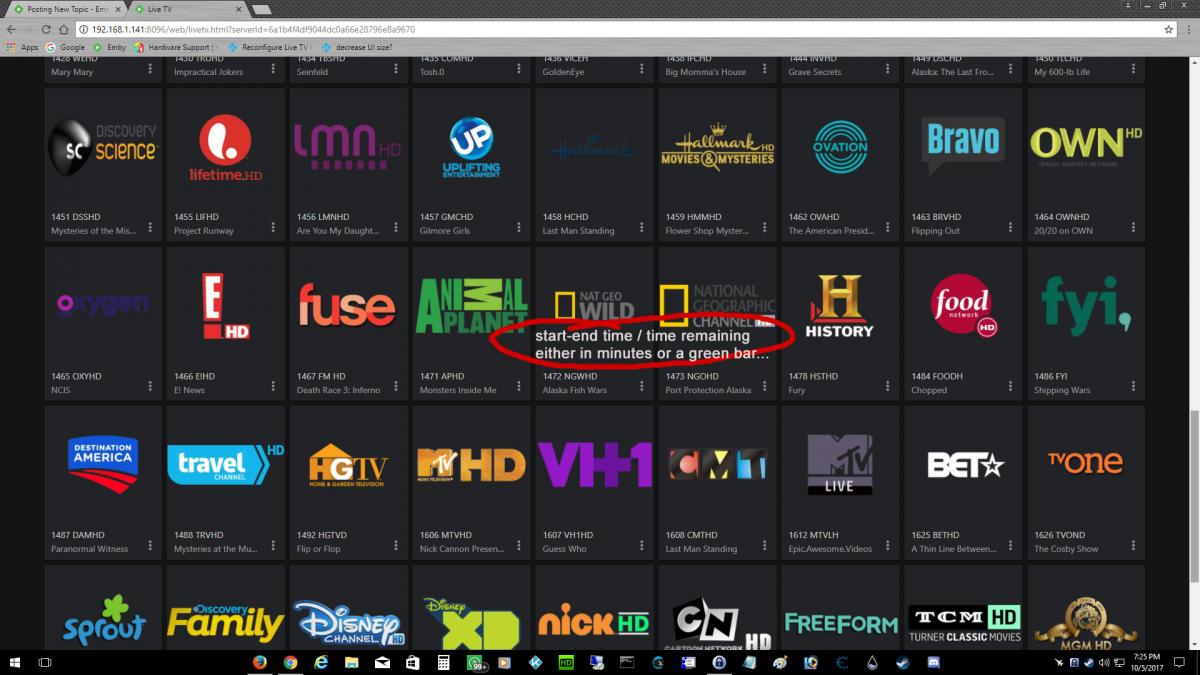The height and width of the screenshot is (675, 1200).
Task: Open three-dot menu for 1488 TRVHD
Action: pyautogui.click(x=273, y=545)
